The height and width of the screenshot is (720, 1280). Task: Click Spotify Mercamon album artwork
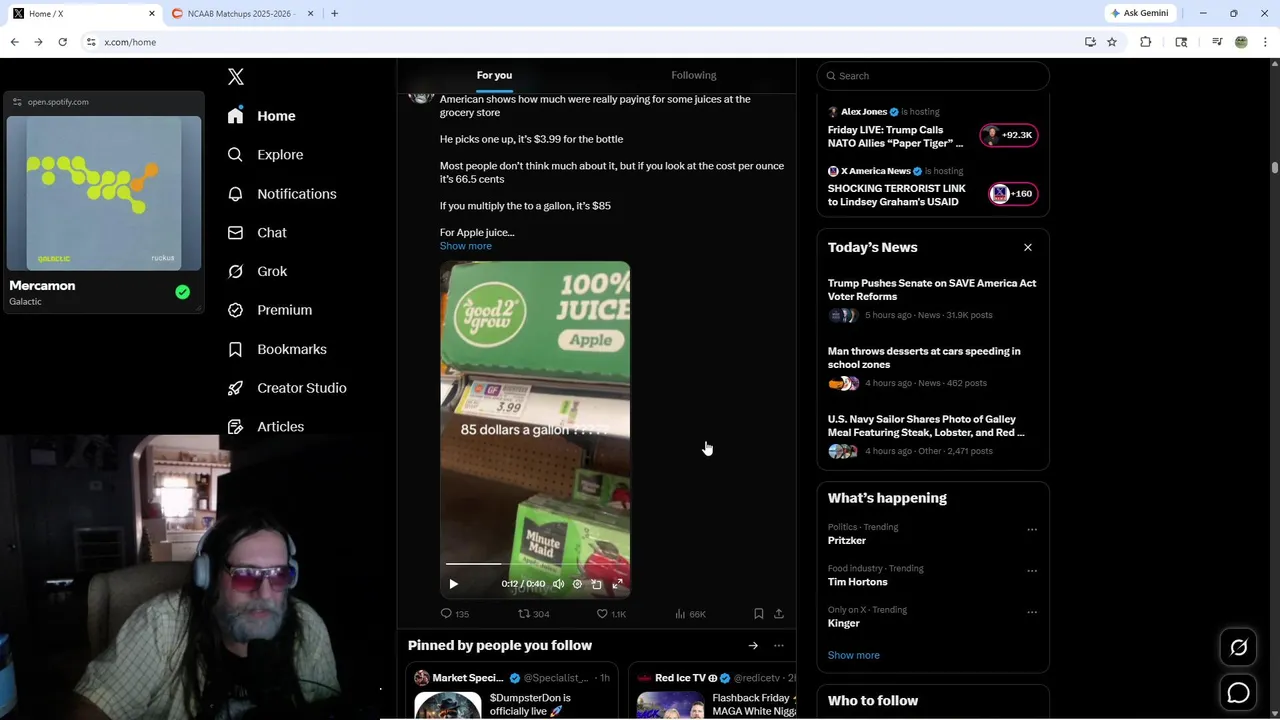pos(105,193)
